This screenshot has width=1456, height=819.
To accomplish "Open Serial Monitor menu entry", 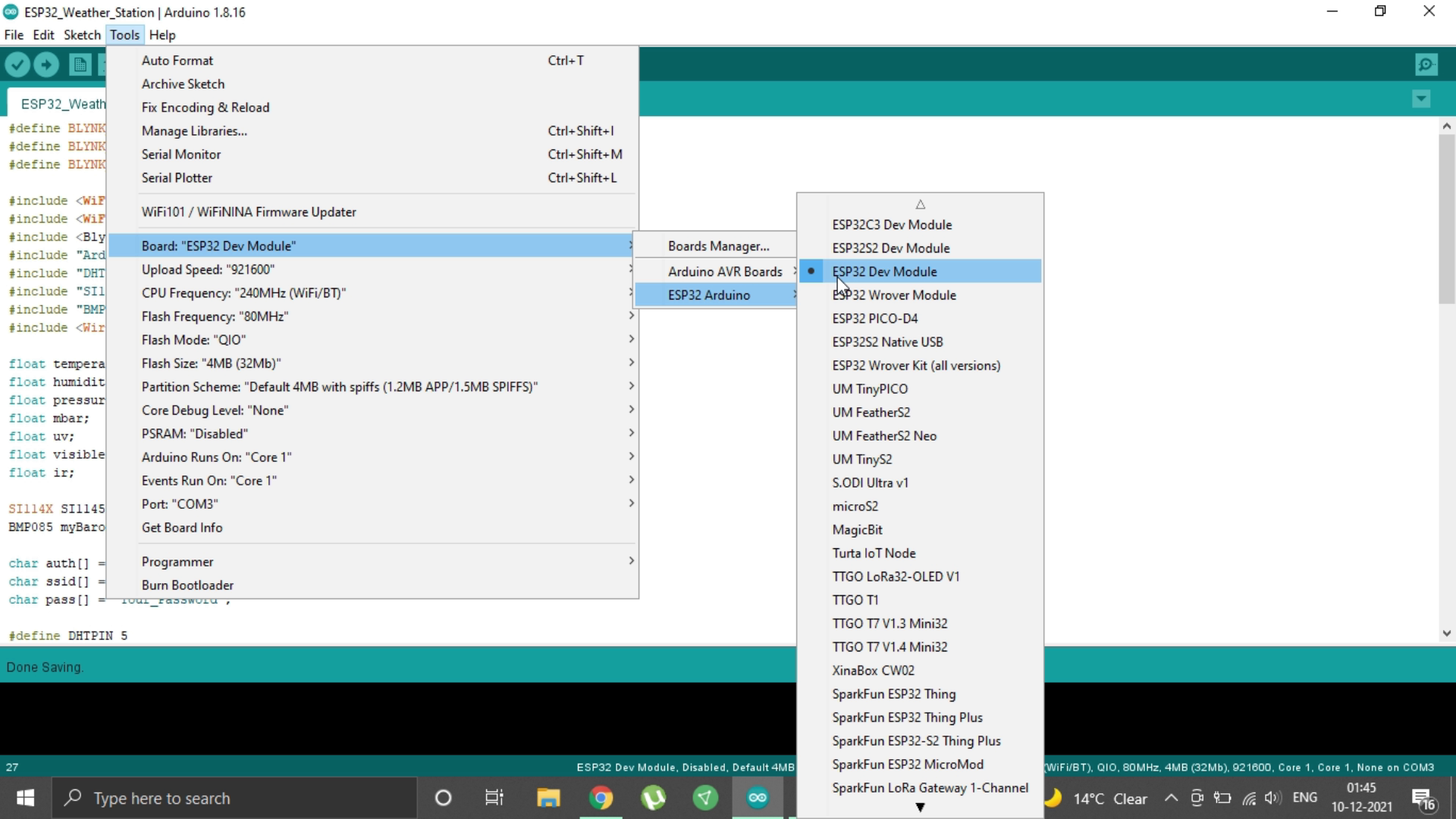I will pos(372,155).
